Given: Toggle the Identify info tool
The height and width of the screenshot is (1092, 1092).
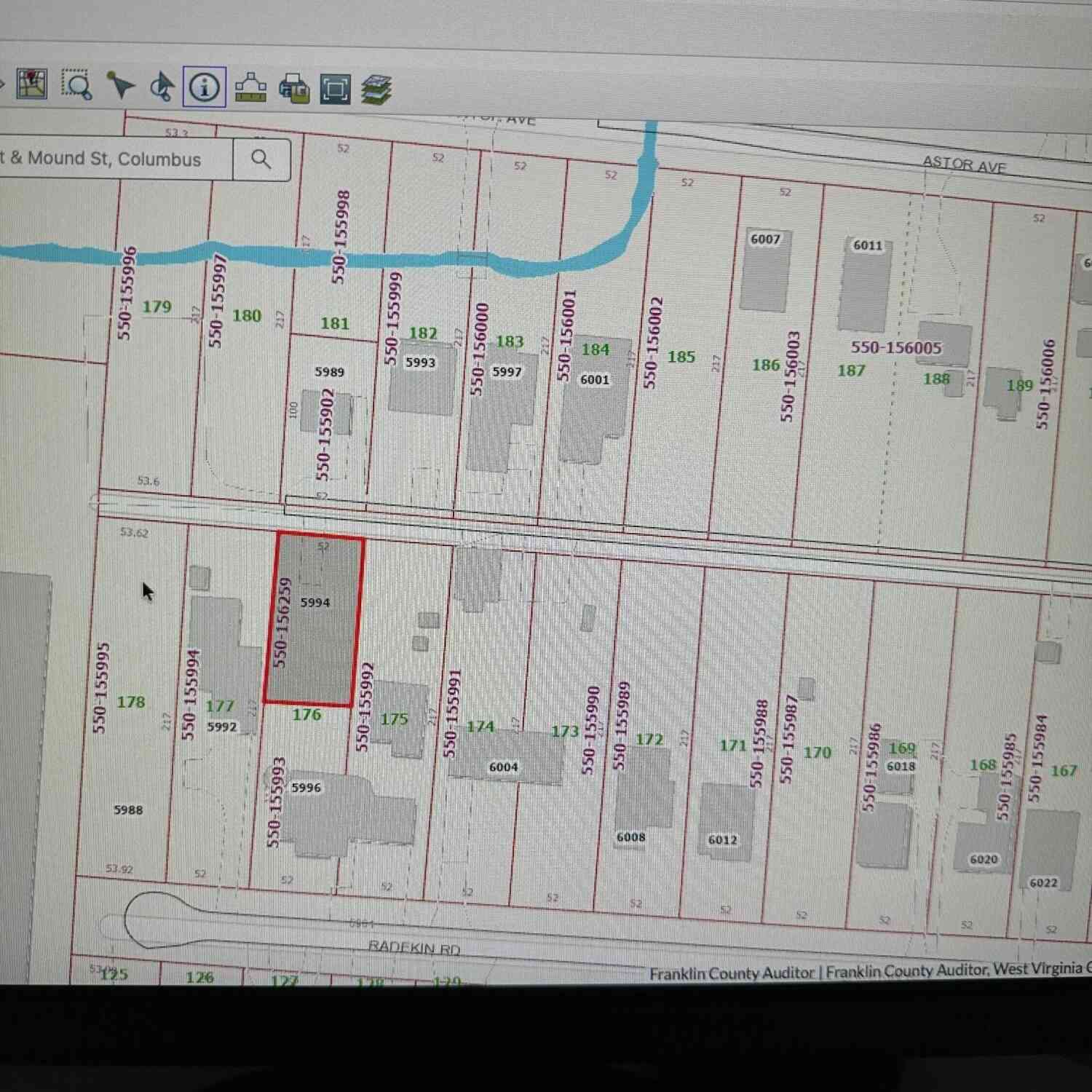Looking at the screenshot, I should 205,87.
